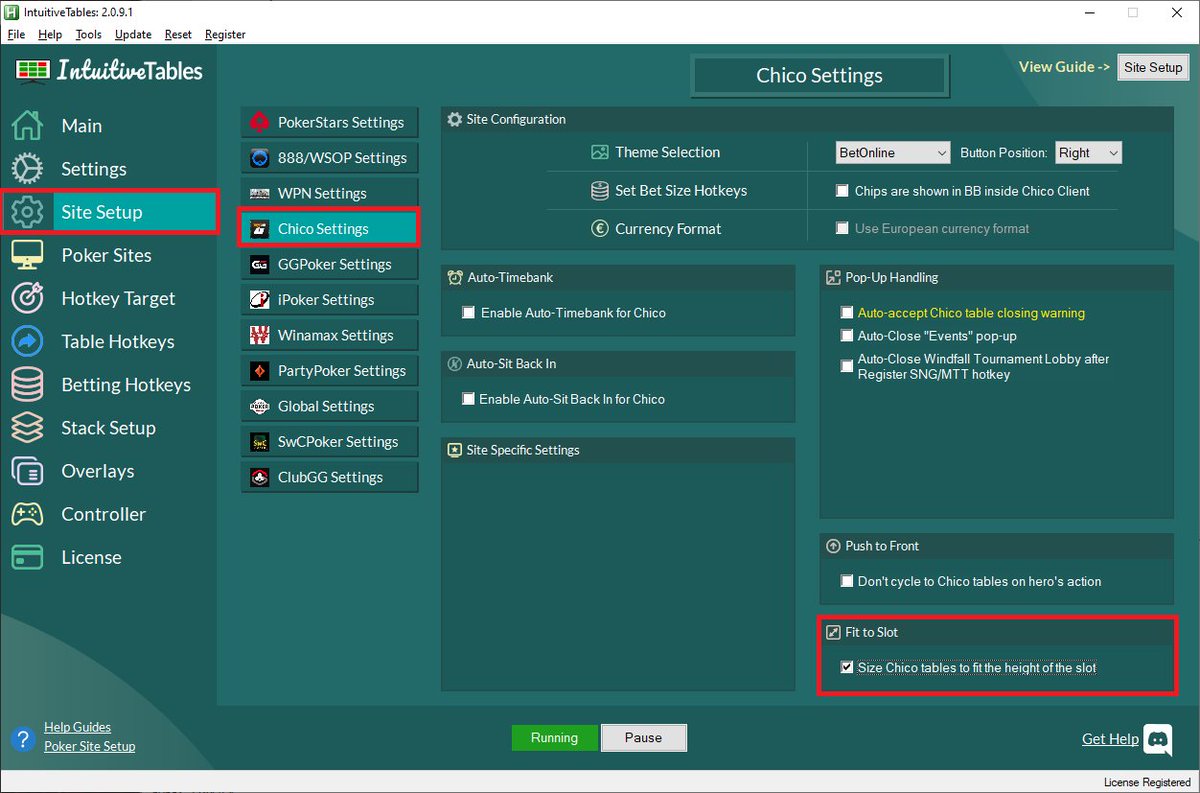Click the SwCPoker logo icon
This screenshot has height=793, width=1200.
[x=260, y=442]
